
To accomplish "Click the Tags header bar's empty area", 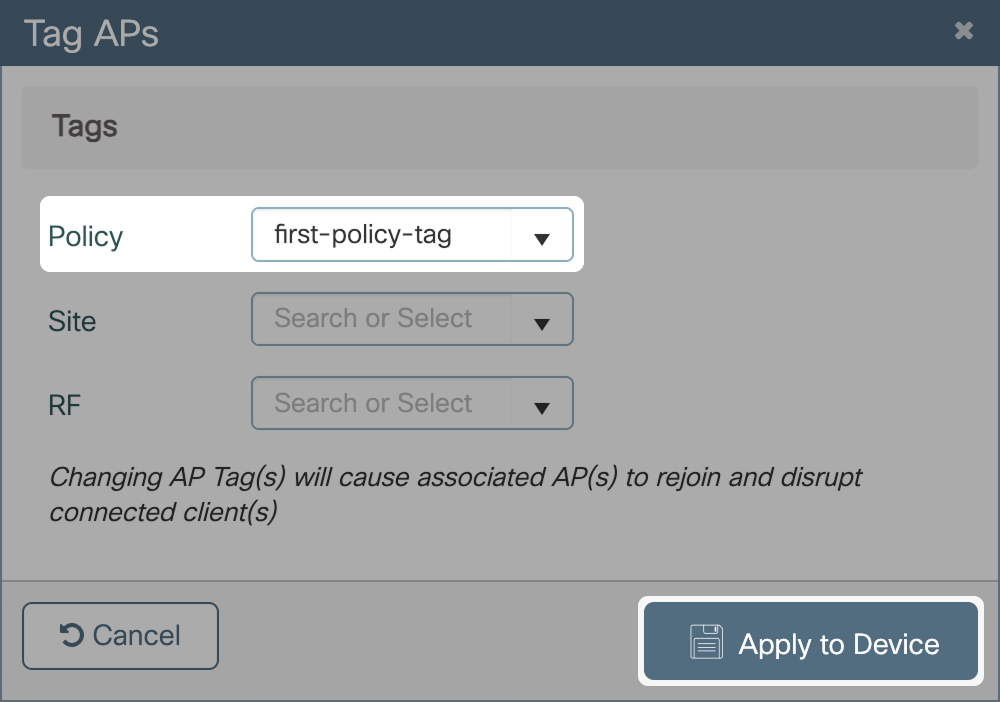I will (x=550, y=127).
